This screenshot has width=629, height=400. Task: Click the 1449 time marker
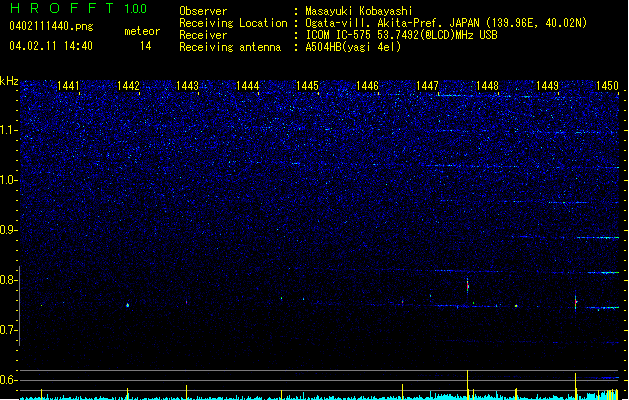547,86
